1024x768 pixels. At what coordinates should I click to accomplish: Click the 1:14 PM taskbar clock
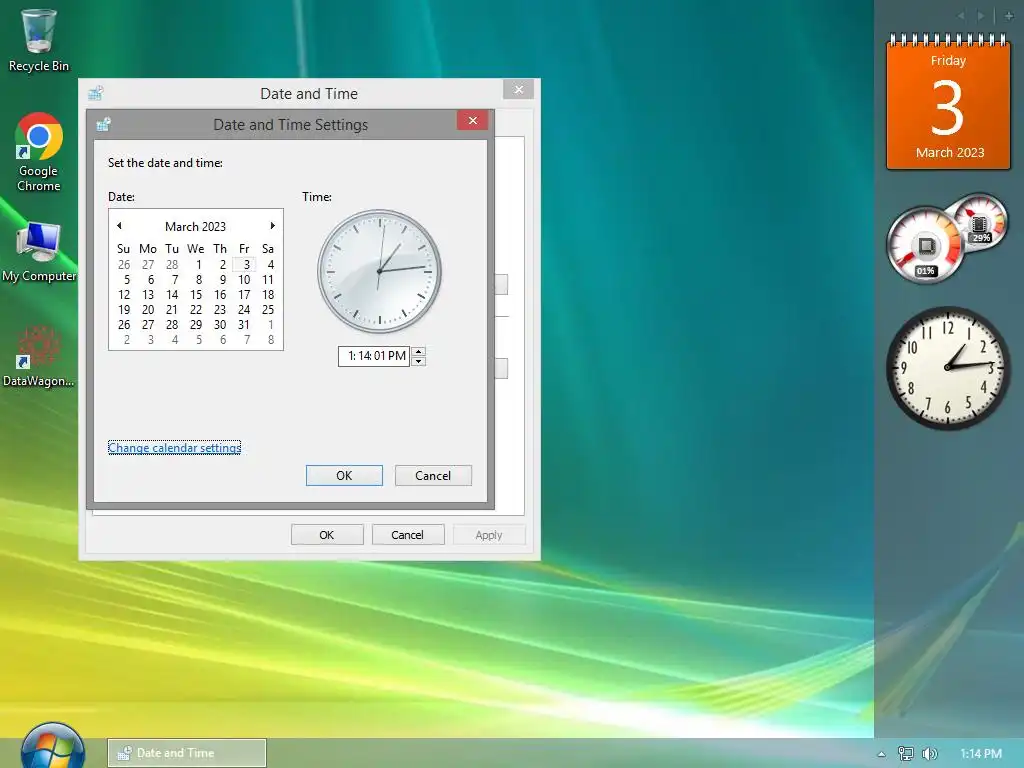980,754
